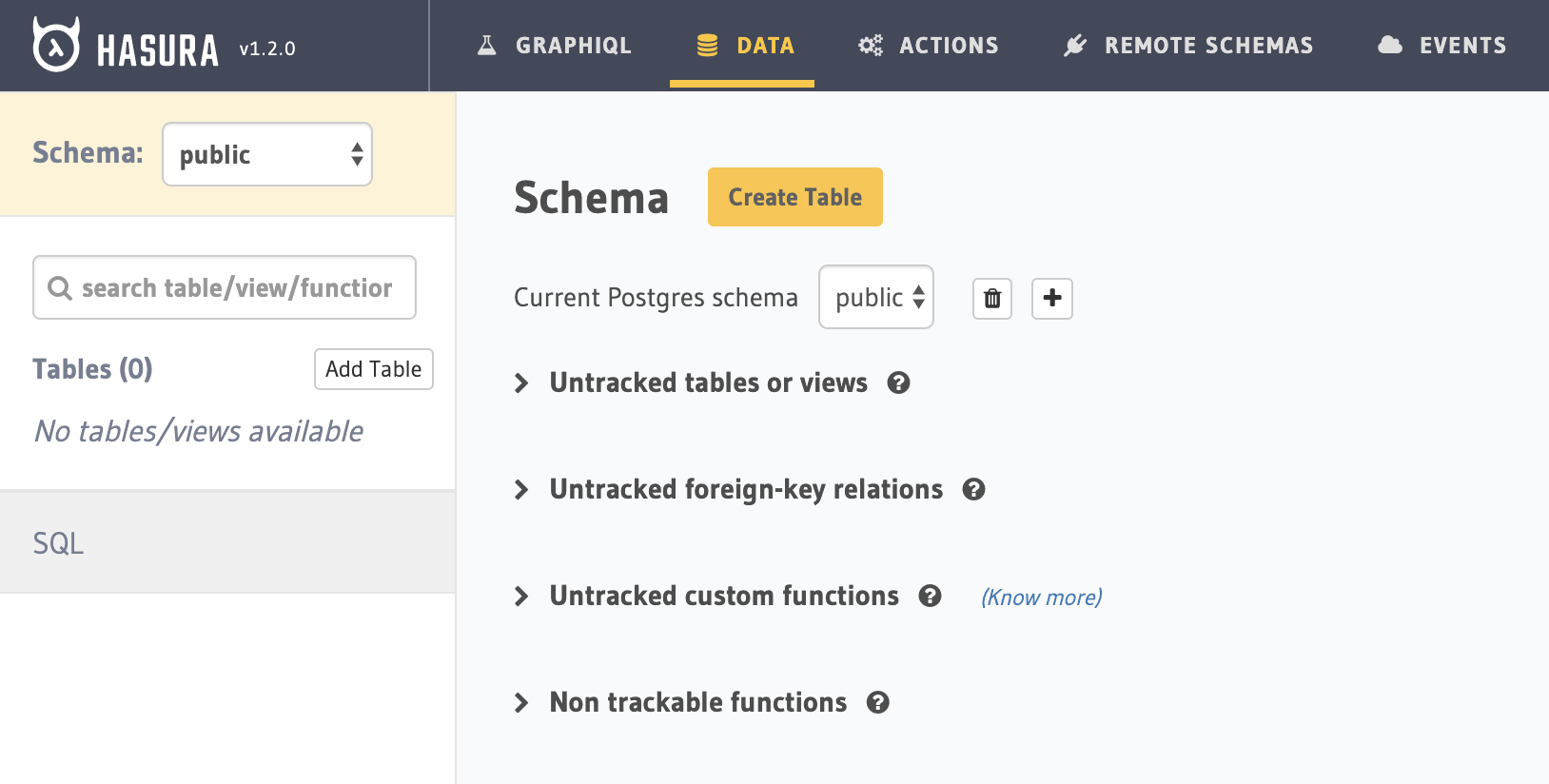Click the search magnifier icon

[x=60, y=288]
